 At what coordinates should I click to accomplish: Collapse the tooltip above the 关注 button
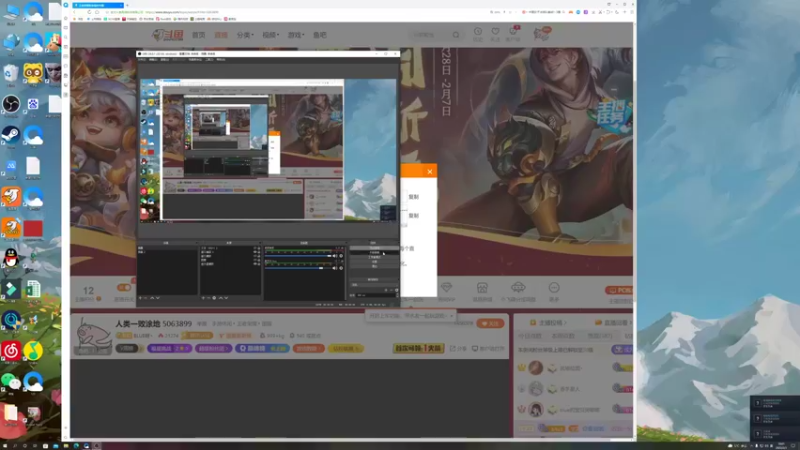pos(452,316)
